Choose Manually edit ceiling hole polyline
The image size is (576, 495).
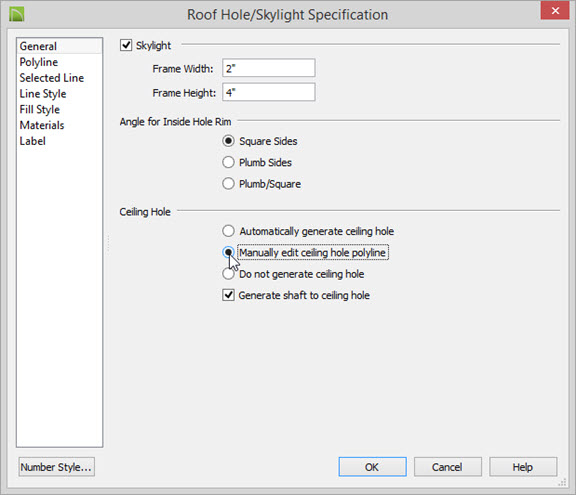(228, 252)
